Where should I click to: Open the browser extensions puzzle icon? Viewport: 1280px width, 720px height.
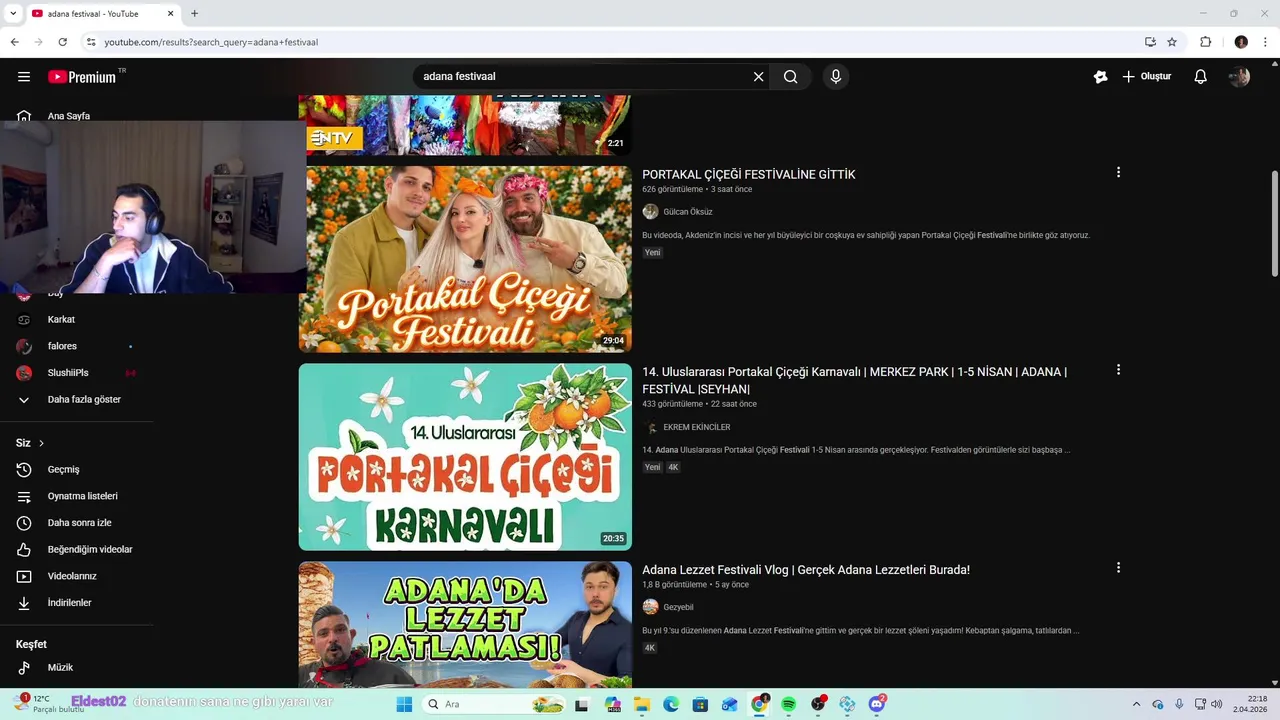tap(1205, 42)
